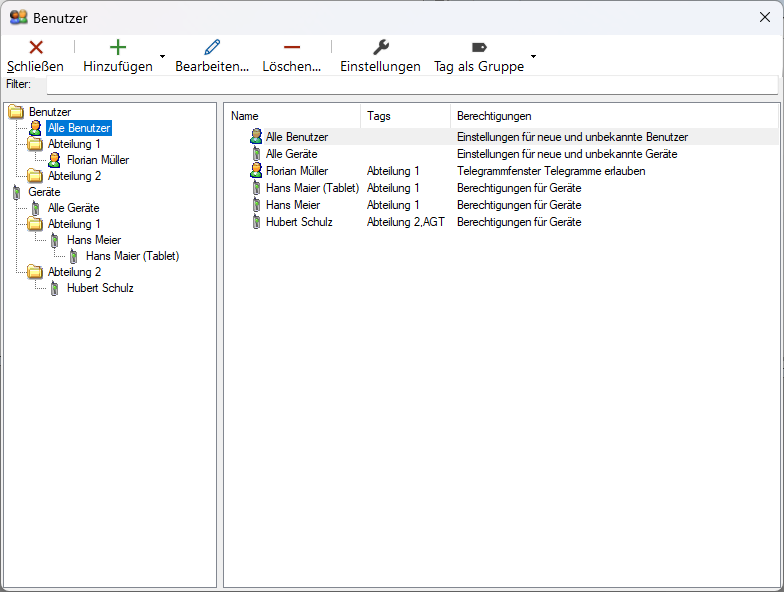
Task: Select Alle Geräte in the tree
Action: tap(74, 208)
